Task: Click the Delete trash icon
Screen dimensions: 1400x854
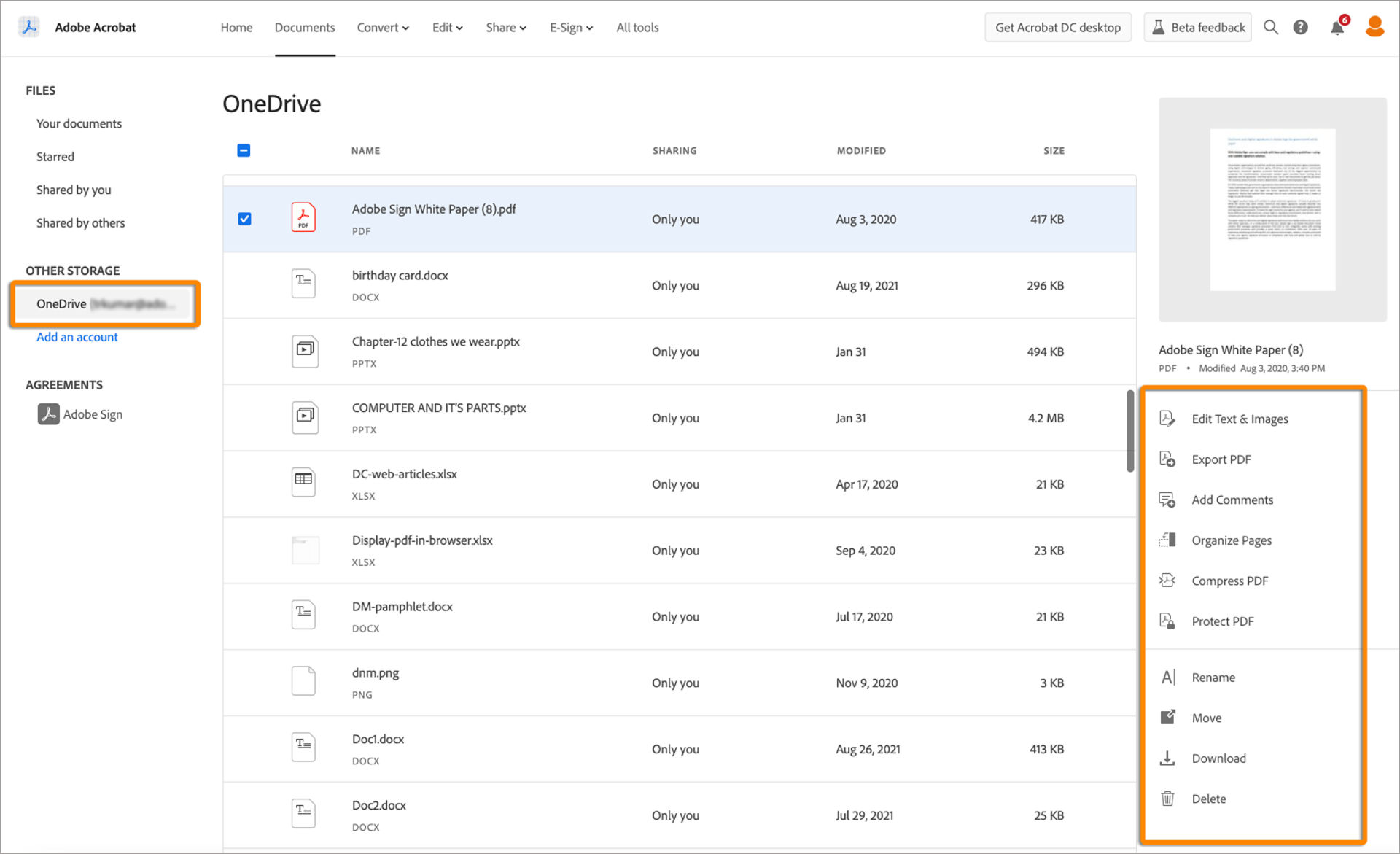Action: [1167, 799]
